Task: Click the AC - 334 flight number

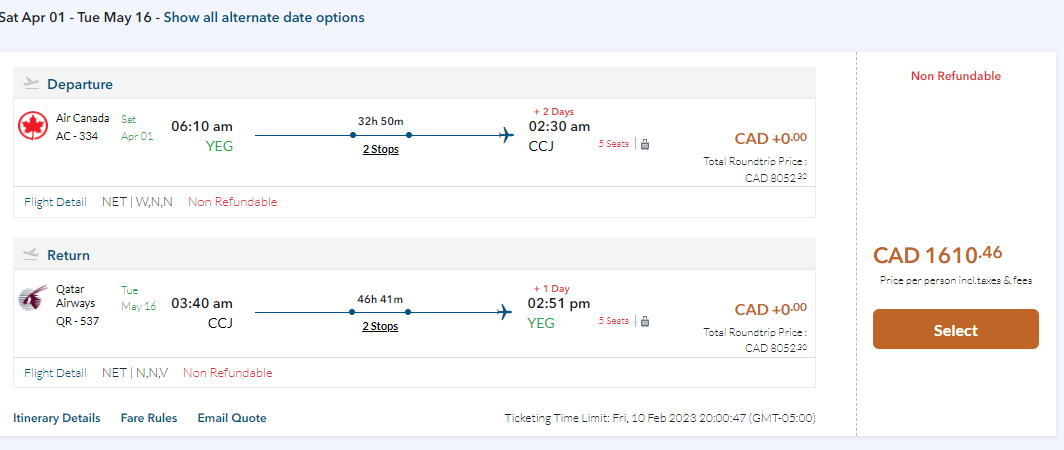Action: tap(78, 136)
